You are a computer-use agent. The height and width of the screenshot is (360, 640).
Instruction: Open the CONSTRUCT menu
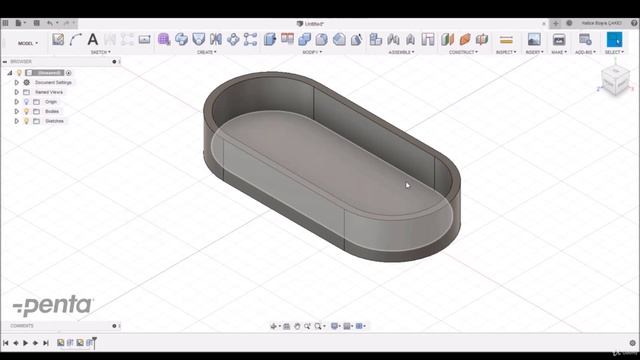(464, 52)
